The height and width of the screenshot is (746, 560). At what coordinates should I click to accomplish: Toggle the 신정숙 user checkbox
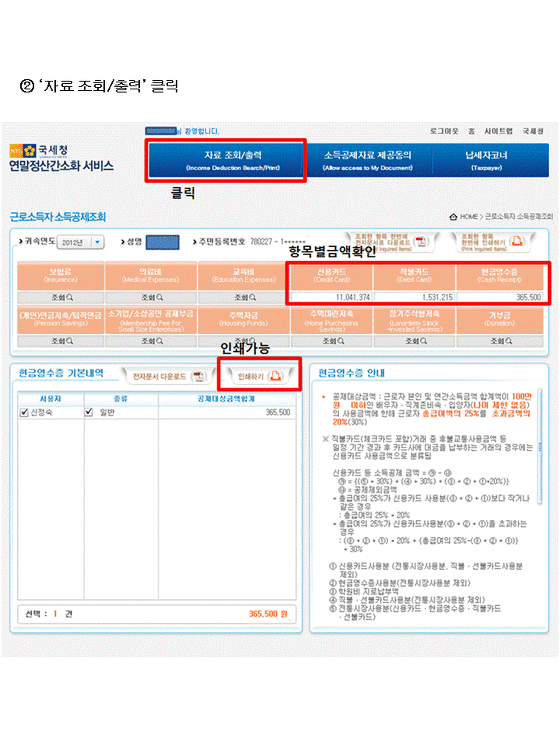(x=25, y=412)
